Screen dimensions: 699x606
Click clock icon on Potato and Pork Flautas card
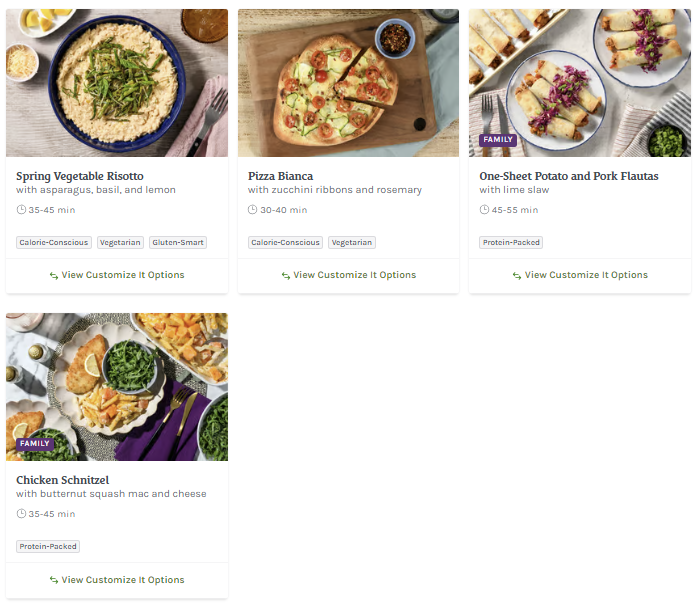point(484,210)
